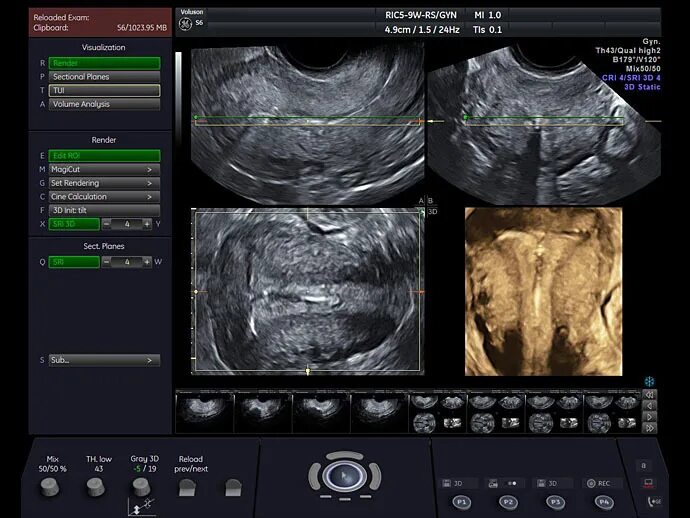Click the 3D orientation axes icon

coord(141,507)
